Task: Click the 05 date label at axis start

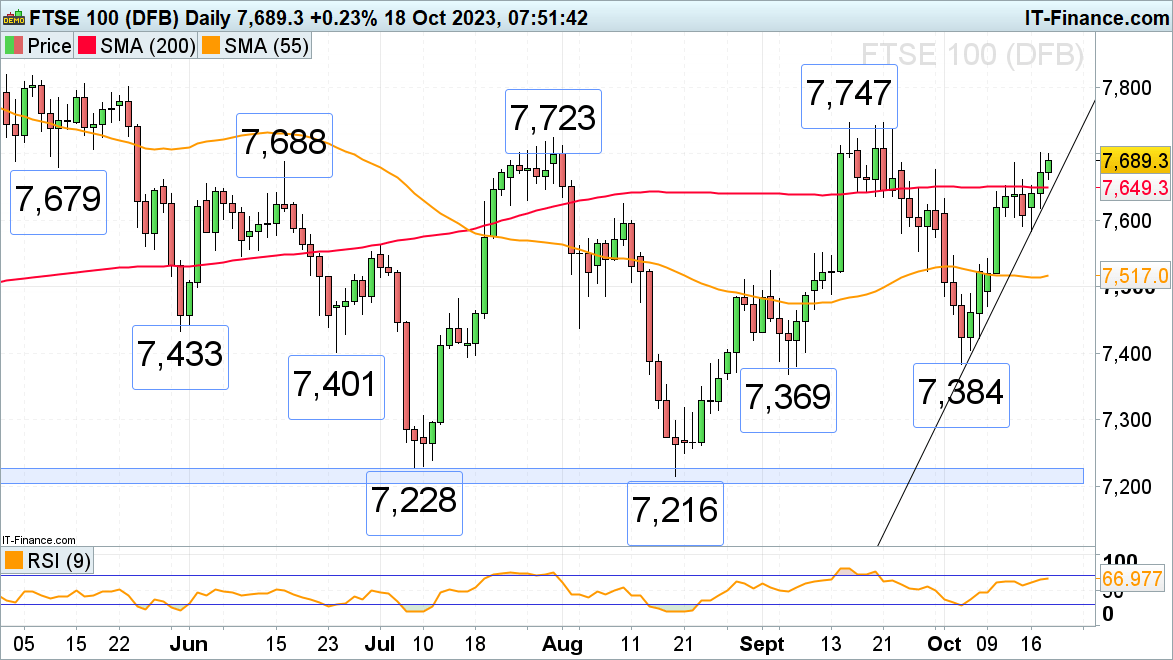Action: click(24, 644)
